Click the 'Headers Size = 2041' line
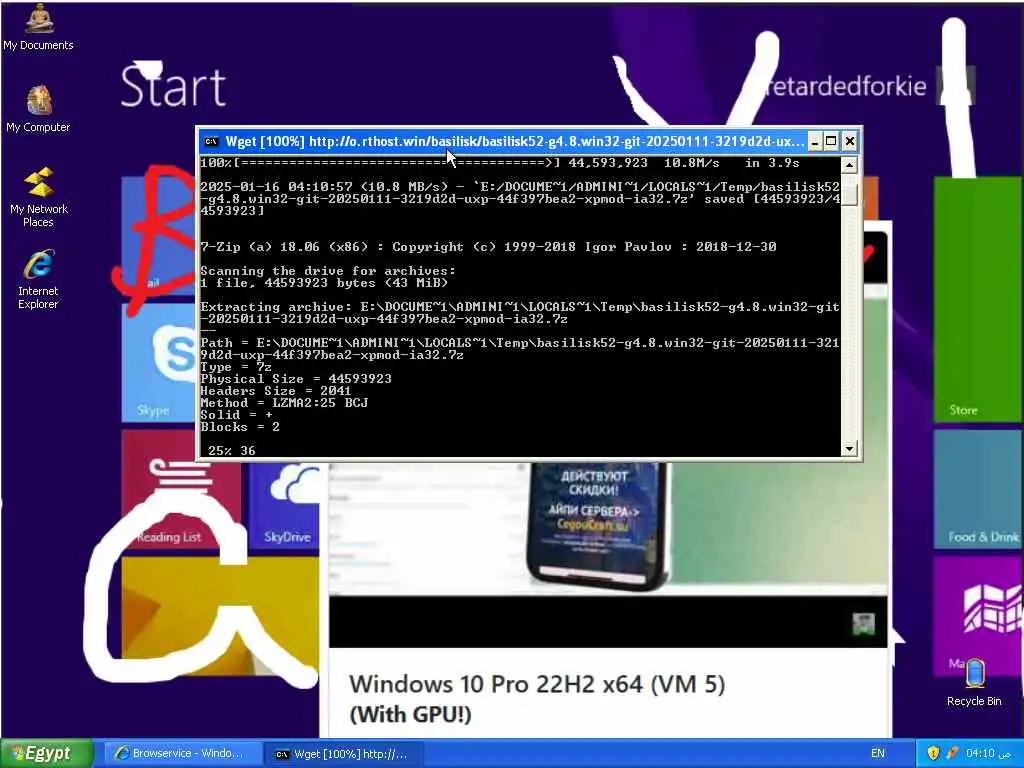The image size is (1024, 768). [276, 391]
